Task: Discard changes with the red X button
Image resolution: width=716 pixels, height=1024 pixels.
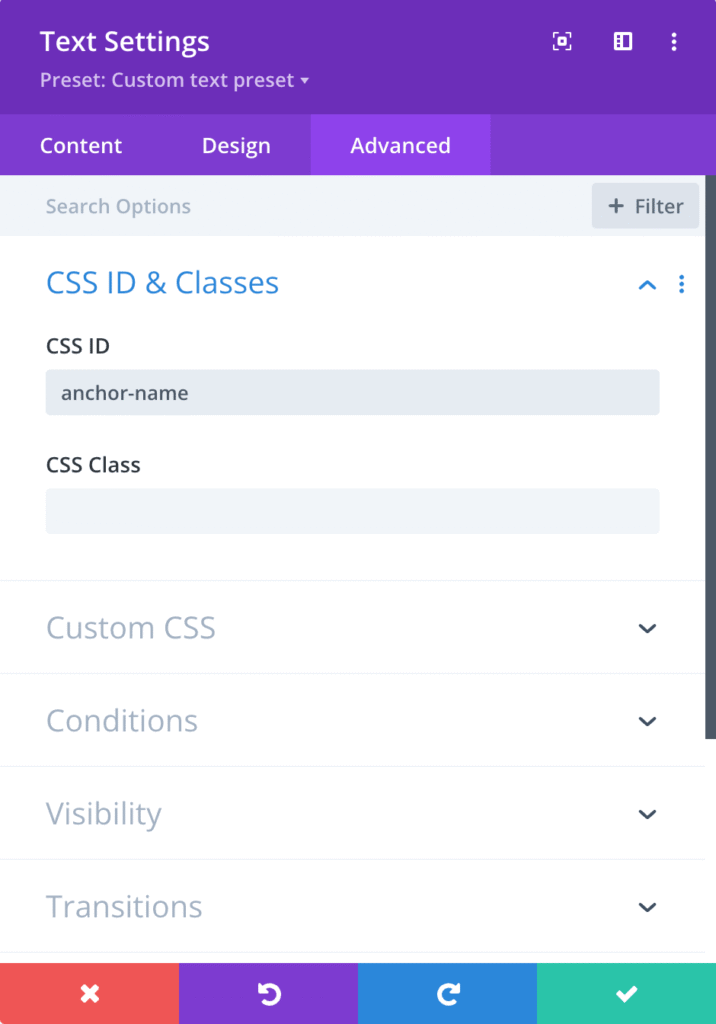Action: [89, 993]
